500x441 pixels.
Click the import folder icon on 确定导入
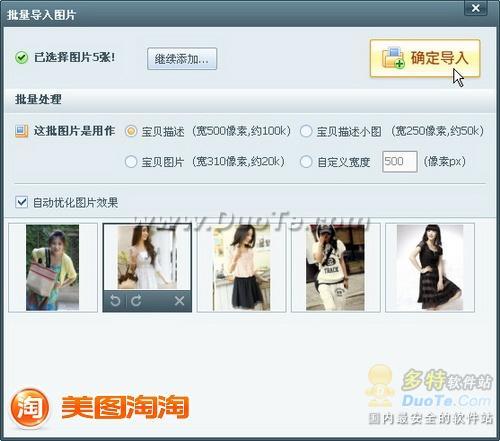click(393, 58)
